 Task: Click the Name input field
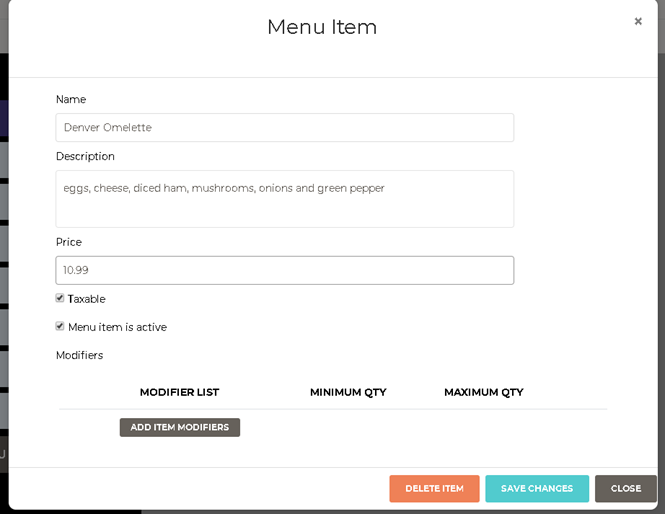click(284, 127)
